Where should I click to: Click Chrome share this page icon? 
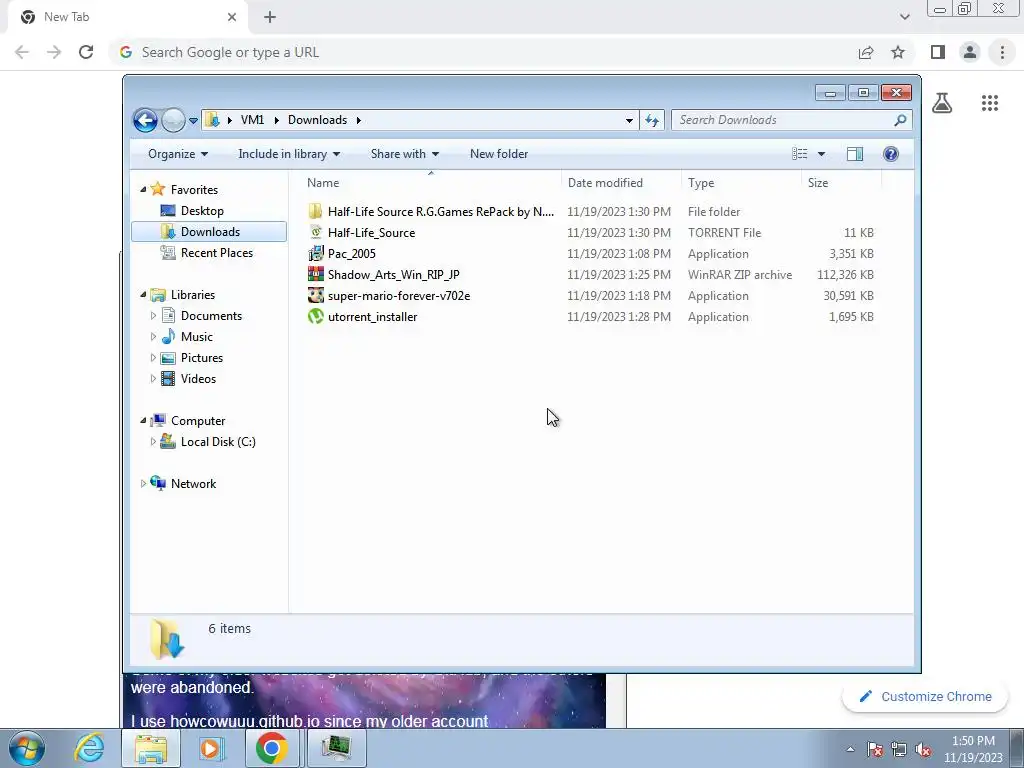[866, 52]
